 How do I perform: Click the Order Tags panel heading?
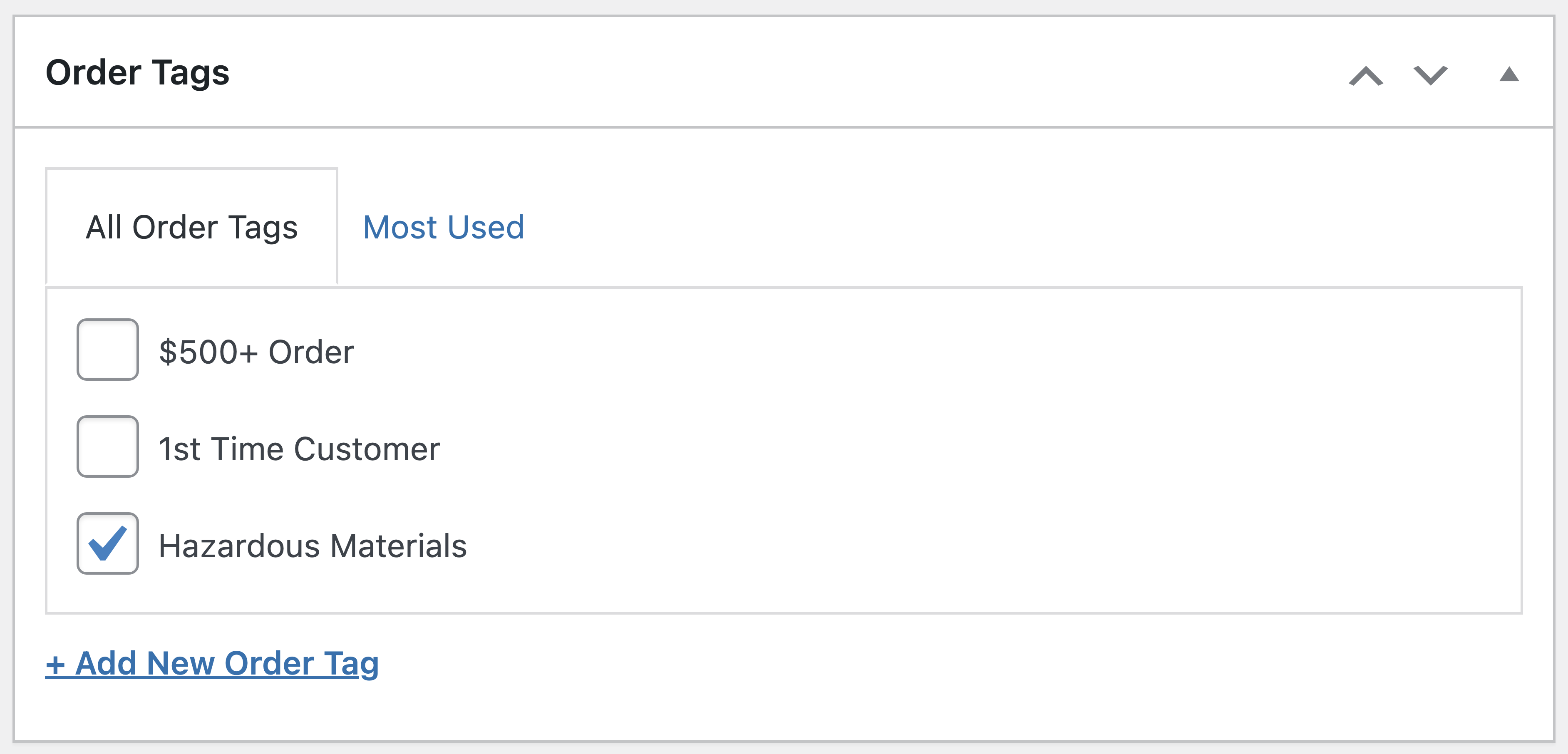[x=138, y=73]
